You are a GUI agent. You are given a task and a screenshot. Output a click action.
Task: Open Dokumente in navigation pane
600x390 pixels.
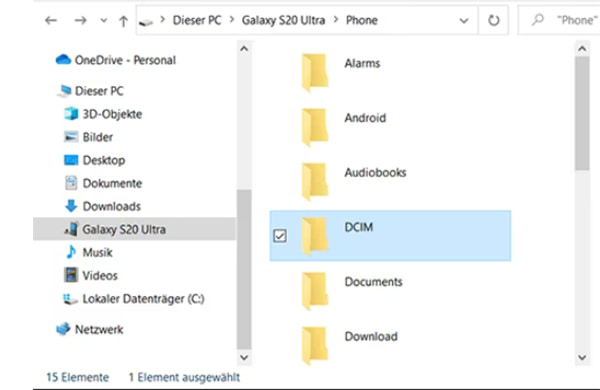(112, 183)
